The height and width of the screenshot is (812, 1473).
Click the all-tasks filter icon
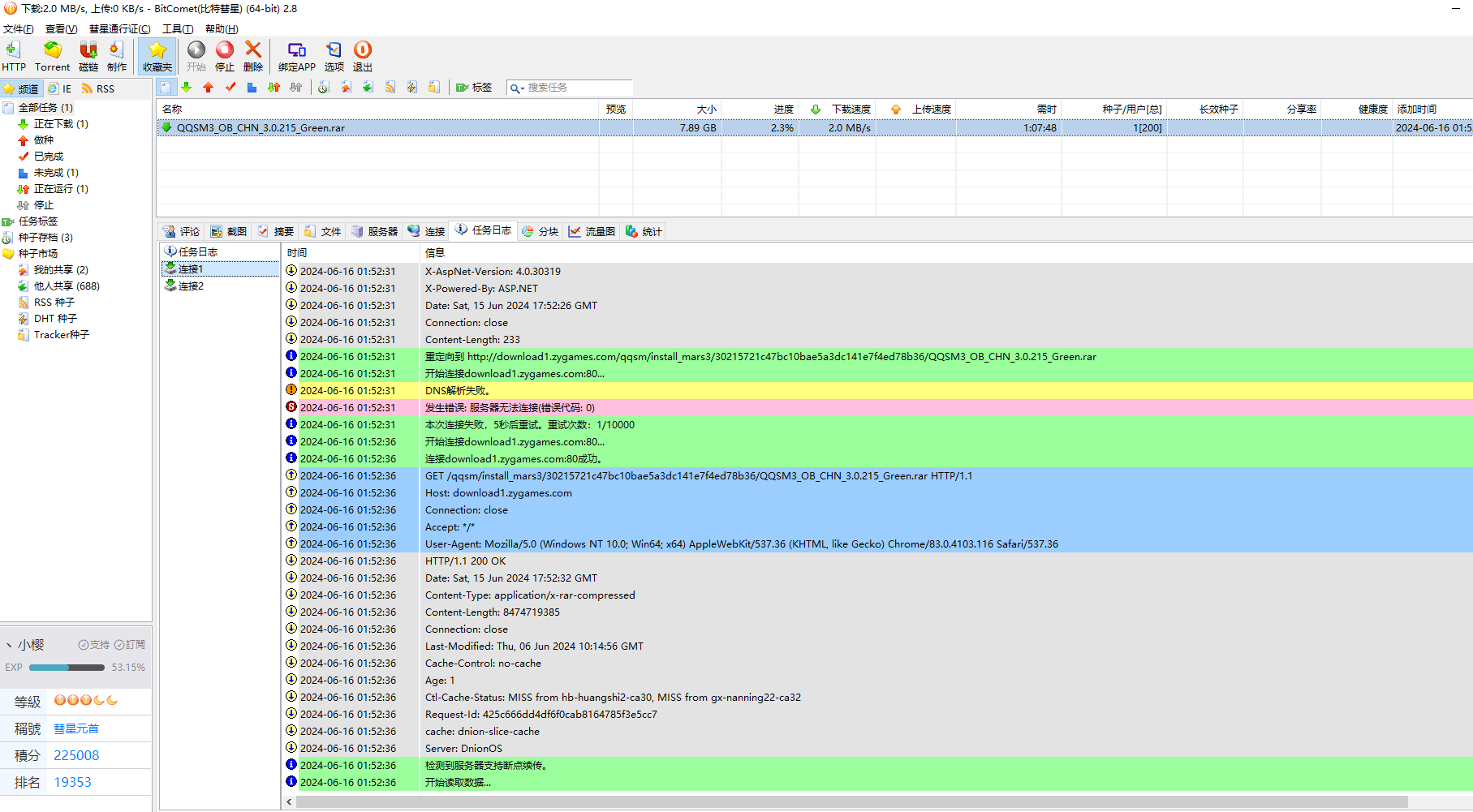point(166,87)
